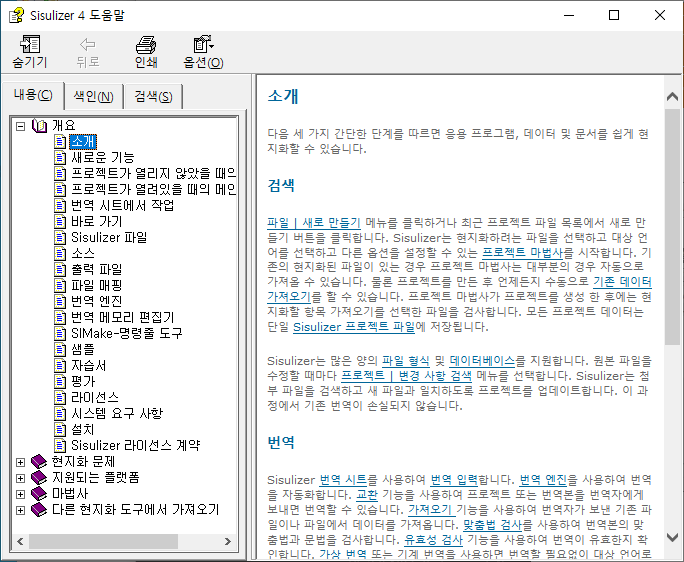This screenshot has height=562, width=684.
Task: Click the 뒤로 (Back) arrow icon
Action: coord(88,45)
